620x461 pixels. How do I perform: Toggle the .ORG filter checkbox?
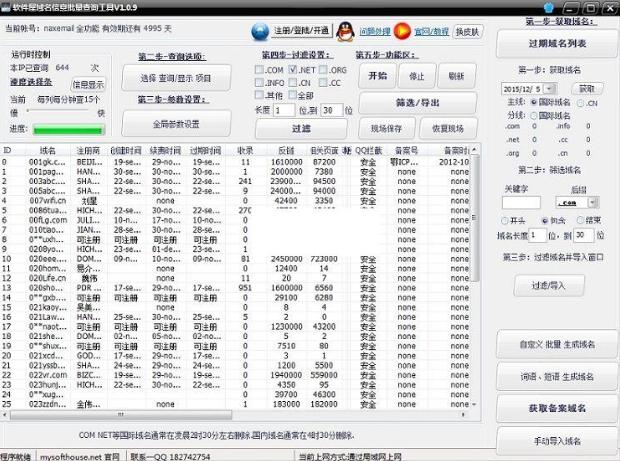tap(326, 70)
